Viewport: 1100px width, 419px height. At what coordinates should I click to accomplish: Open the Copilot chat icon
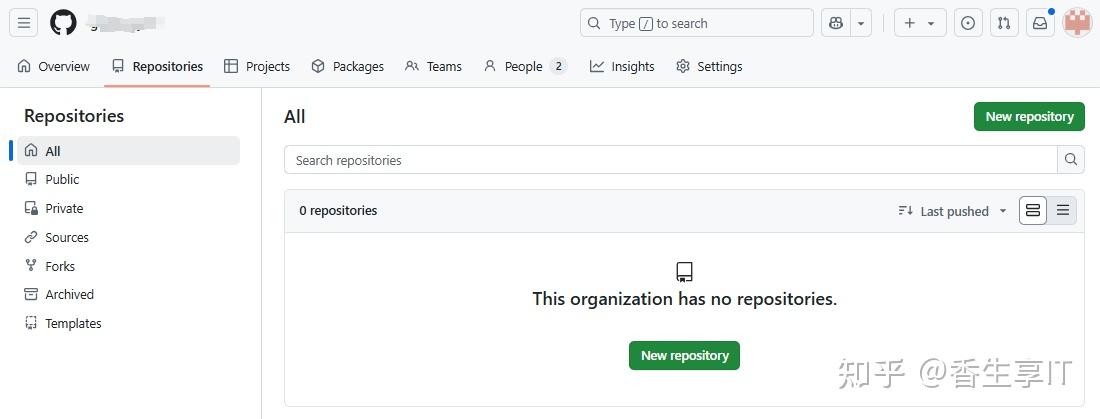(835, 23)
